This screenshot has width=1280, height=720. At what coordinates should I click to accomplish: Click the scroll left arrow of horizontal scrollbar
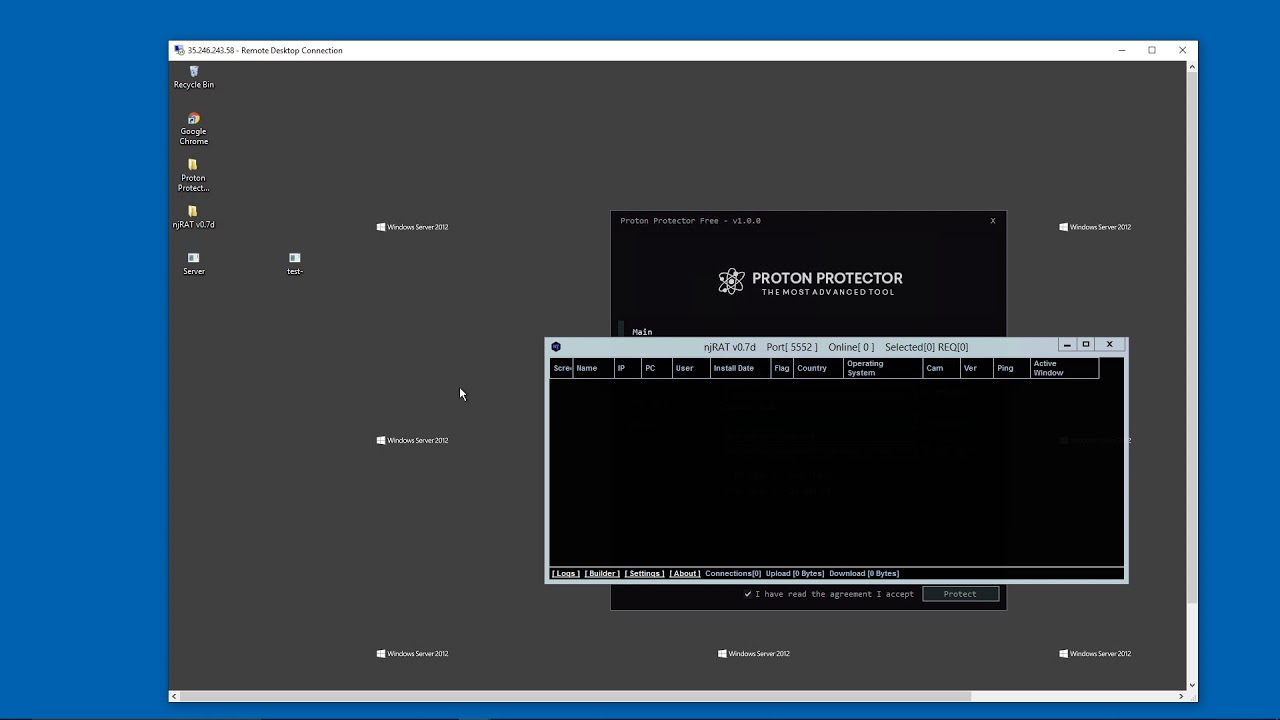(174, 696)
